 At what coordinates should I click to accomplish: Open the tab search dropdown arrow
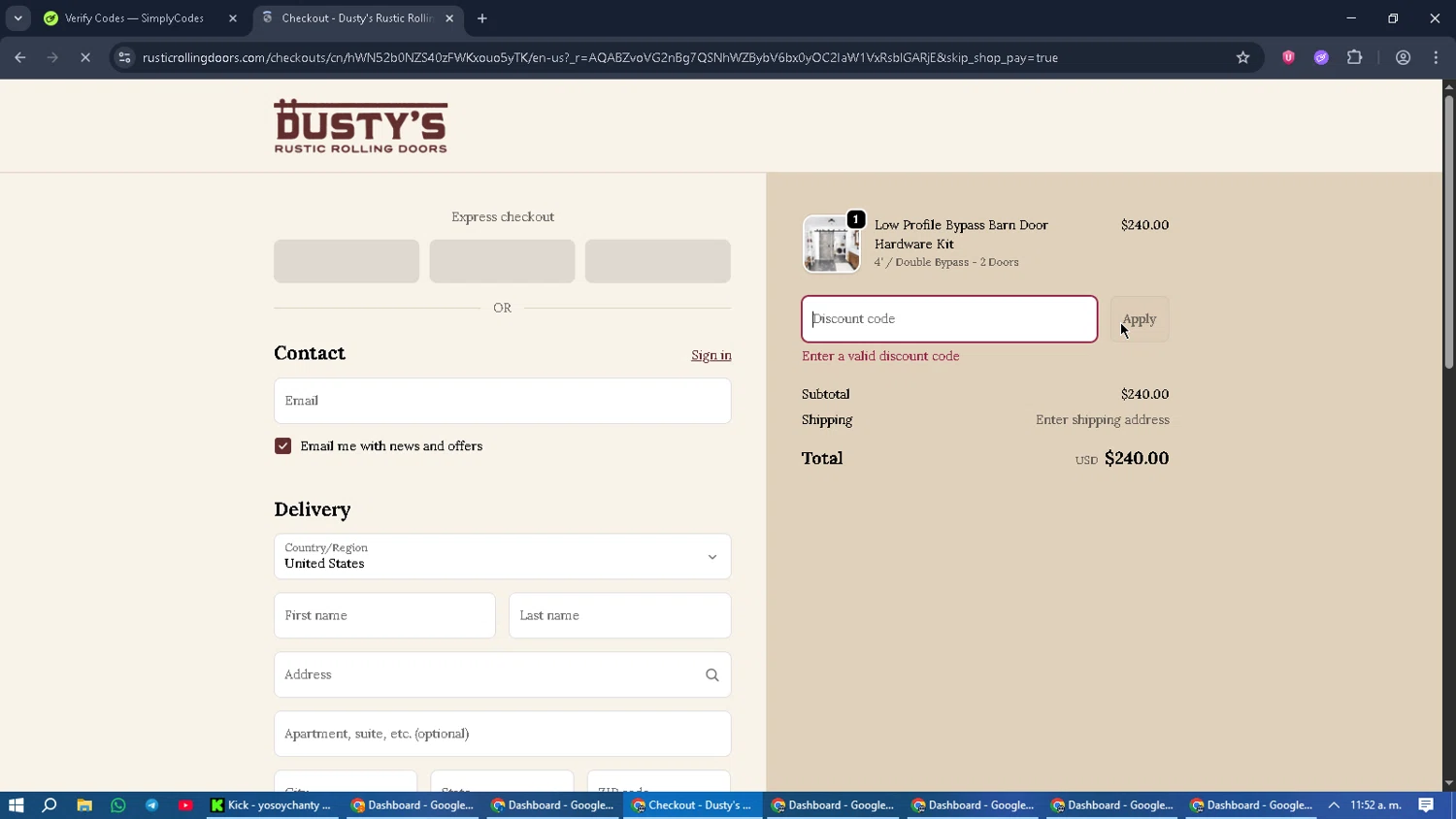pos(17,18)
